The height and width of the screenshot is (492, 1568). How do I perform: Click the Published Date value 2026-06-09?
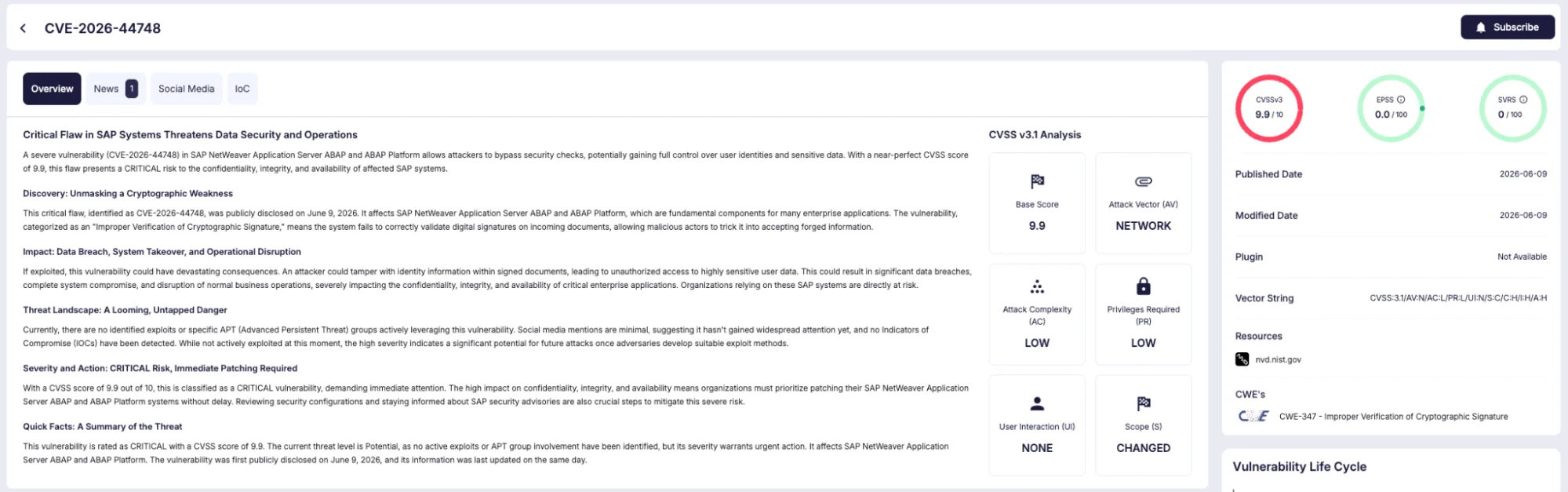pyautogui.click(x=1523, y=174)
